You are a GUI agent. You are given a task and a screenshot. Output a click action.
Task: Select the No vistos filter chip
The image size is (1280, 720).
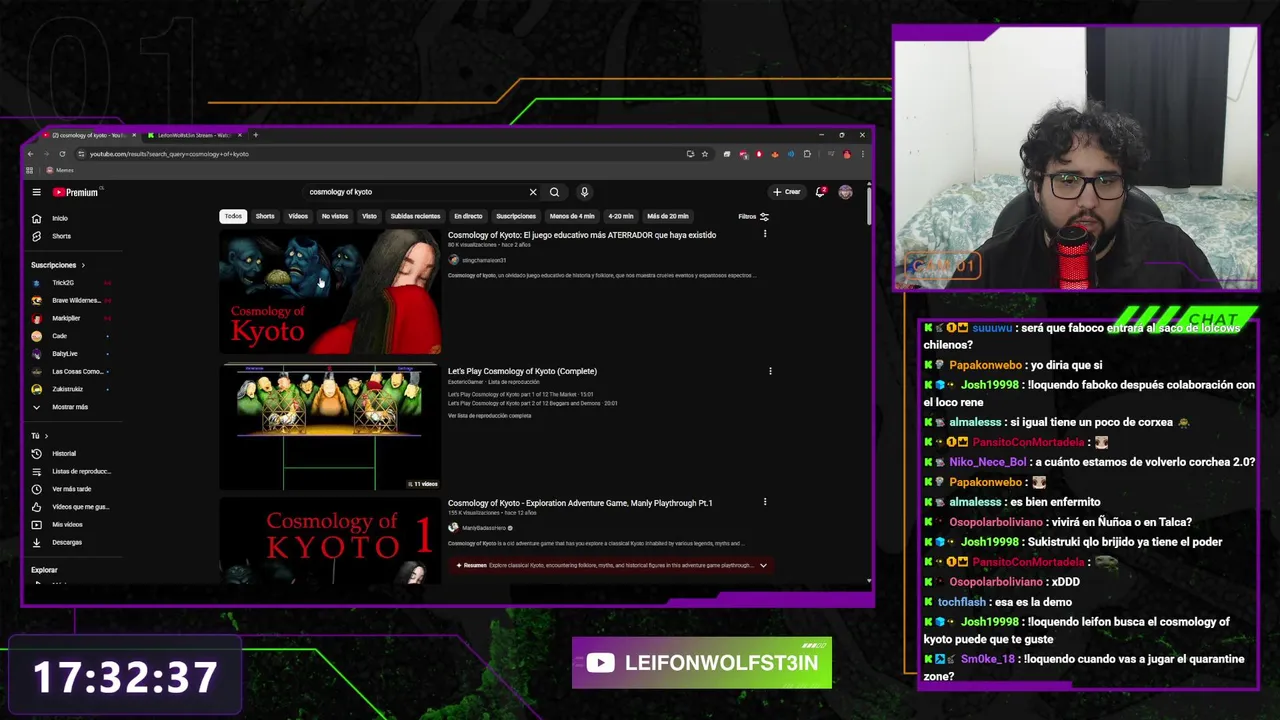[335, 216]
